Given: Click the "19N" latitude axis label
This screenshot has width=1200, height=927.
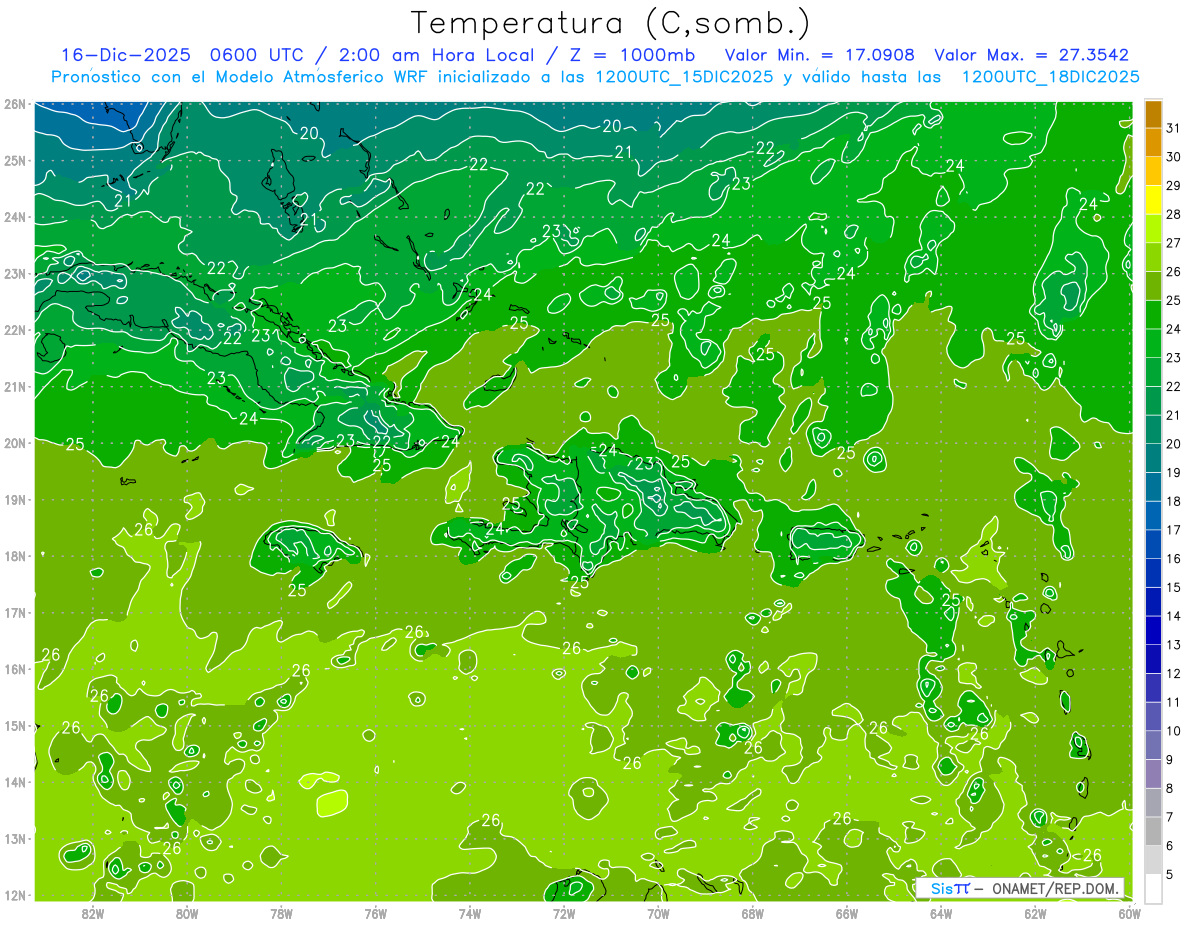Looking at the screenshot, I should 15,499.
